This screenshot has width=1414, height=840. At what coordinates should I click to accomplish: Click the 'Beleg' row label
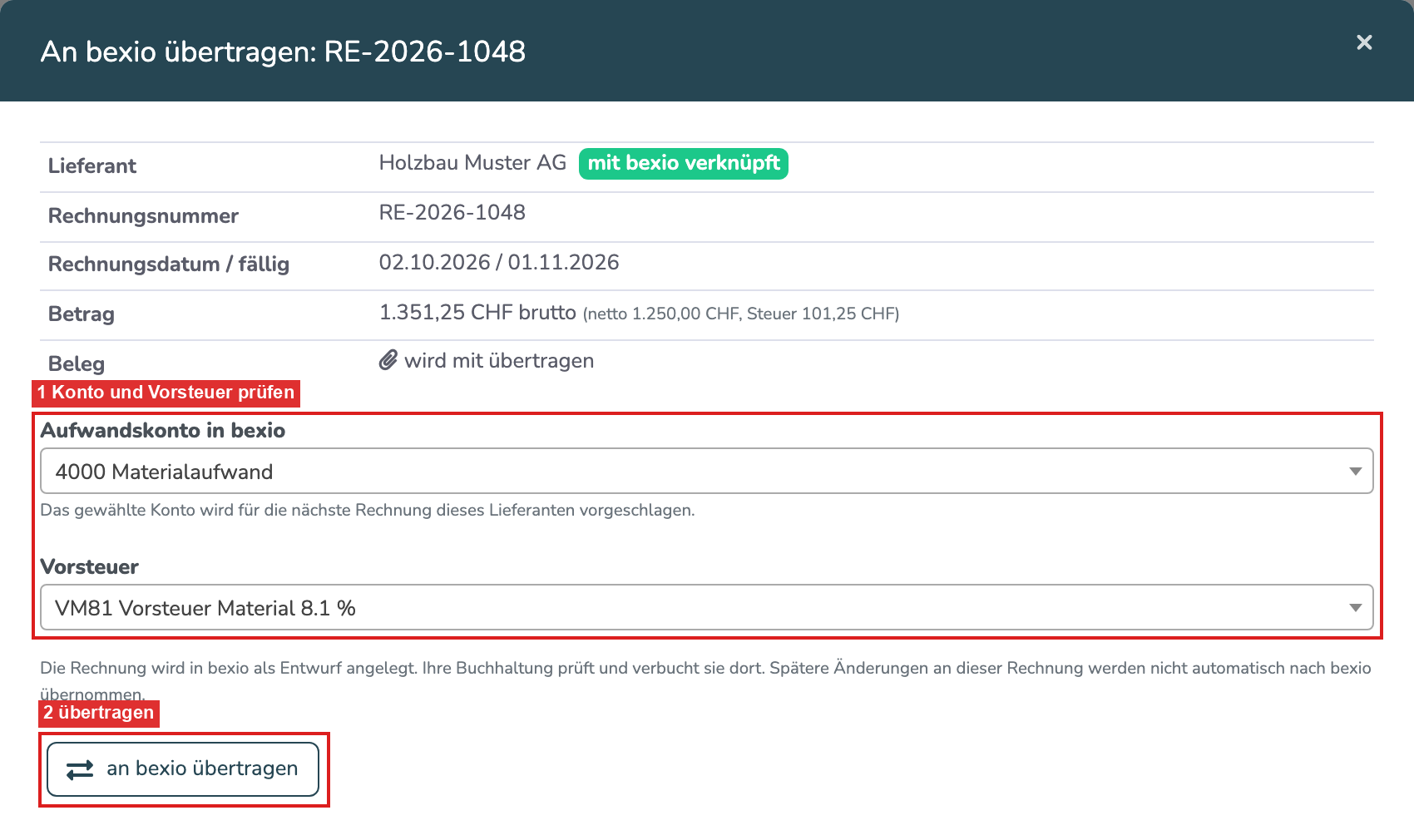(x=77, y=364)
